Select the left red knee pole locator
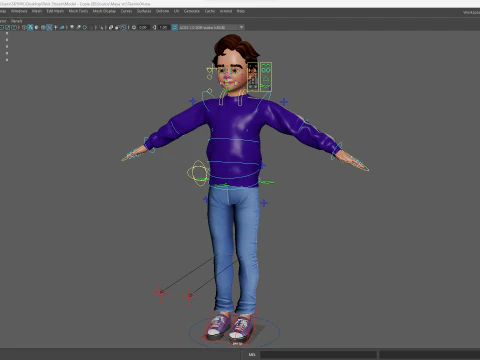480x360 pixels. click(160, 293)
